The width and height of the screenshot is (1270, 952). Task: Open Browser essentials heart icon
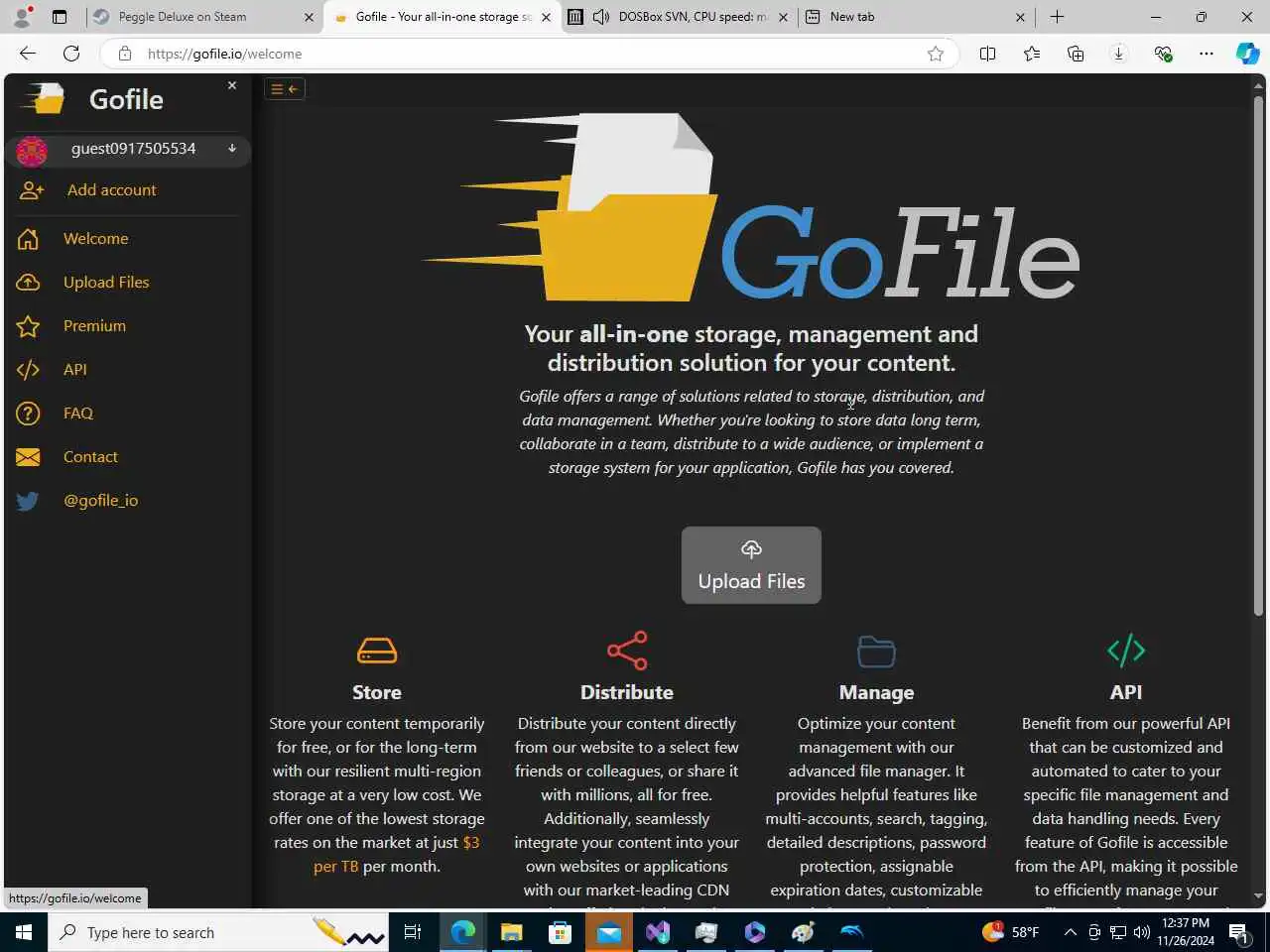(x=1163, y=54)
